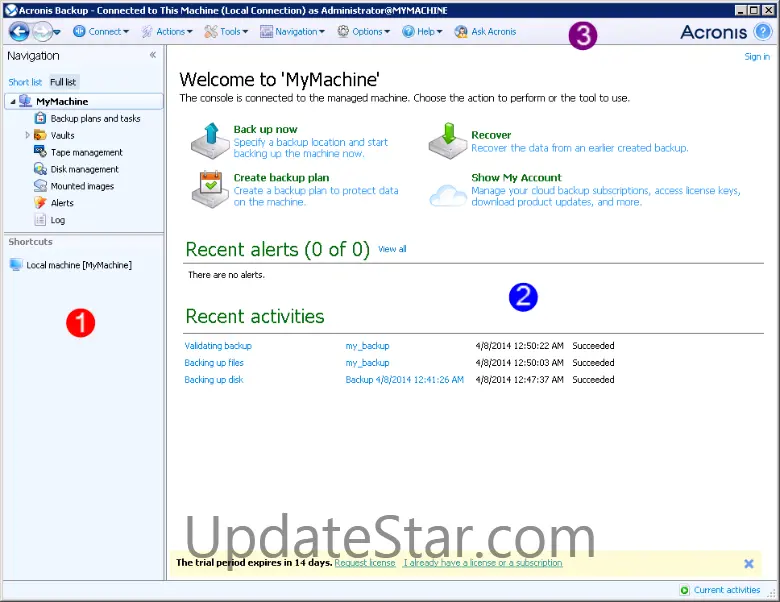Image resolution: width=780 pixels, height=602 pixels.
Task: Click the grayed Forward arrow button
Action: [x=42, y=32]
